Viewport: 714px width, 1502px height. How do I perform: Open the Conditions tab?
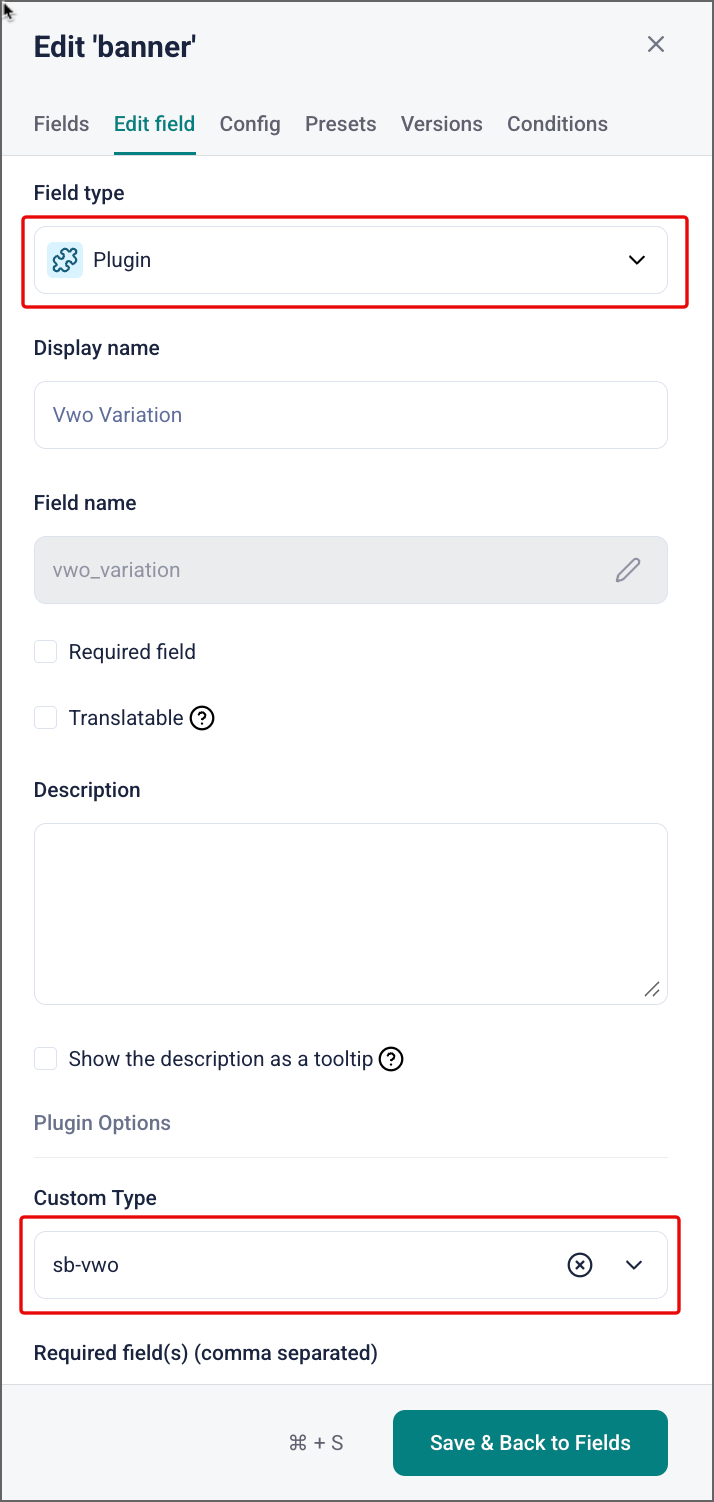click(557, 124)
